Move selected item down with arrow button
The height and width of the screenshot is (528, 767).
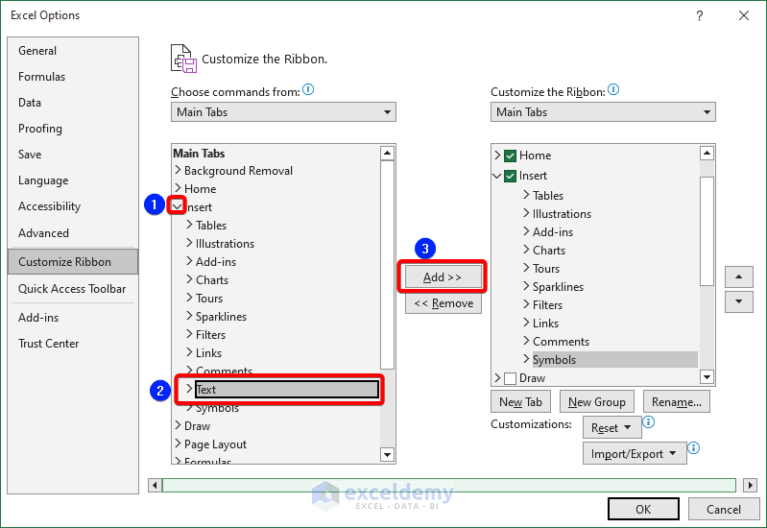(739, 302)
